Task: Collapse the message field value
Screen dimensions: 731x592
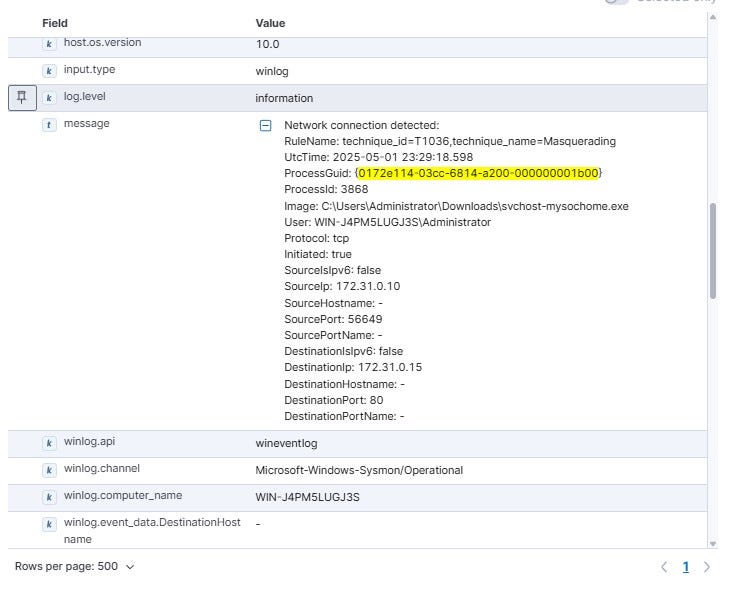Action: click(265, 125)
